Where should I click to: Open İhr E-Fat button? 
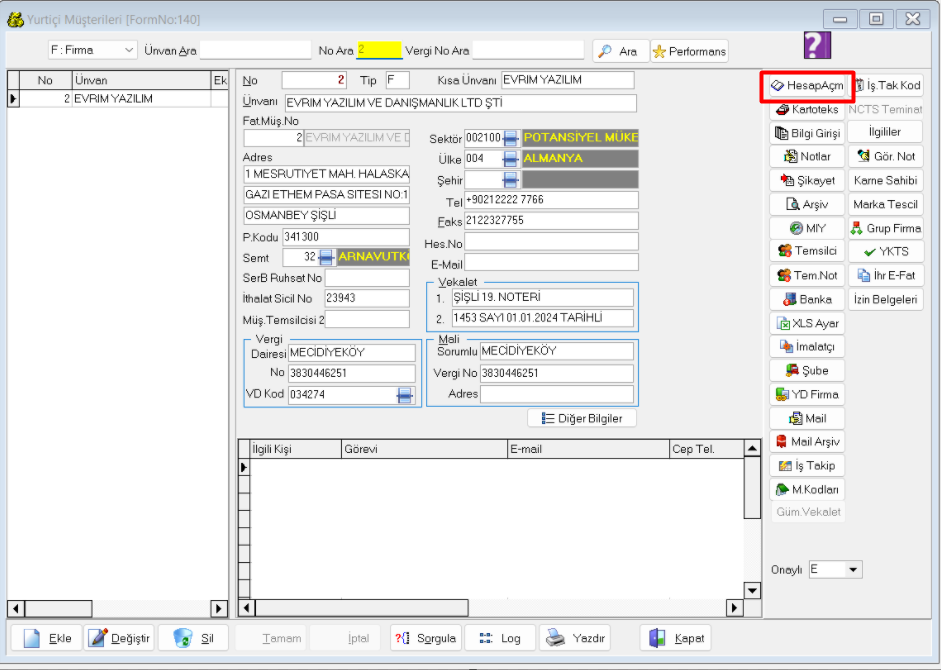tap(886, 276)
